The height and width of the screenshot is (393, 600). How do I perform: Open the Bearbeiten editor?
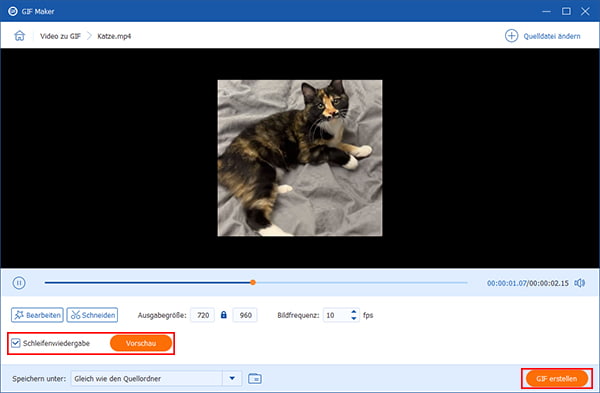pyautogui.click(x=37, y=315)
